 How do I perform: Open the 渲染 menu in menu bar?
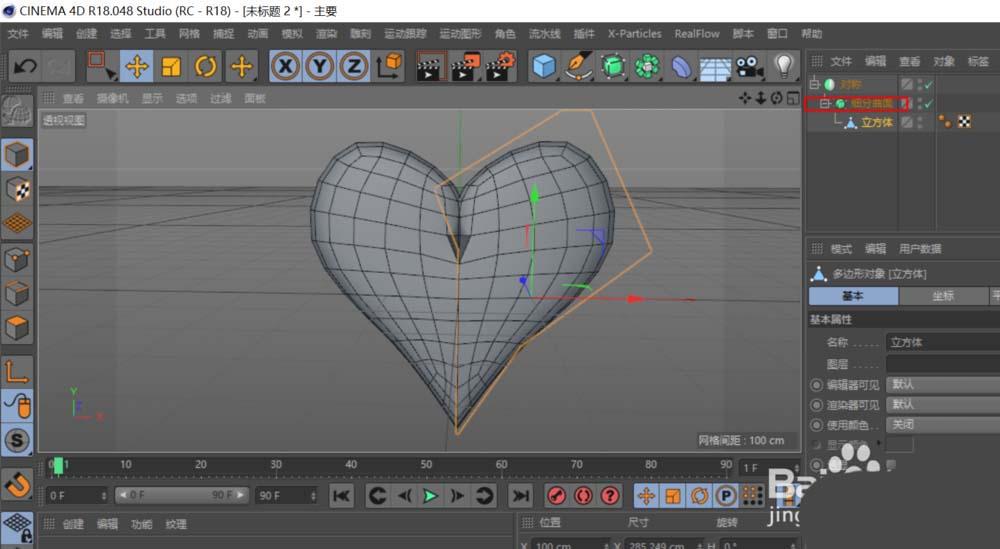[x=326, y=33]
